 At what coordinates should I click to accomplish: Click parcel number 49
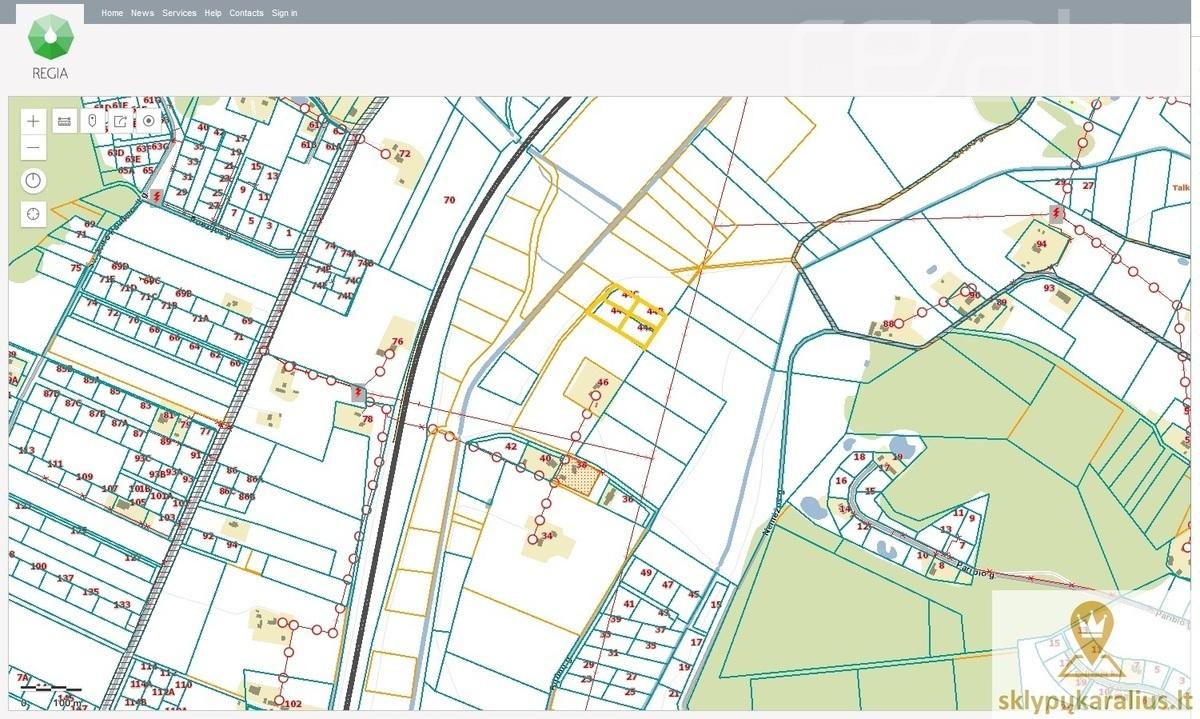(646, 573)
